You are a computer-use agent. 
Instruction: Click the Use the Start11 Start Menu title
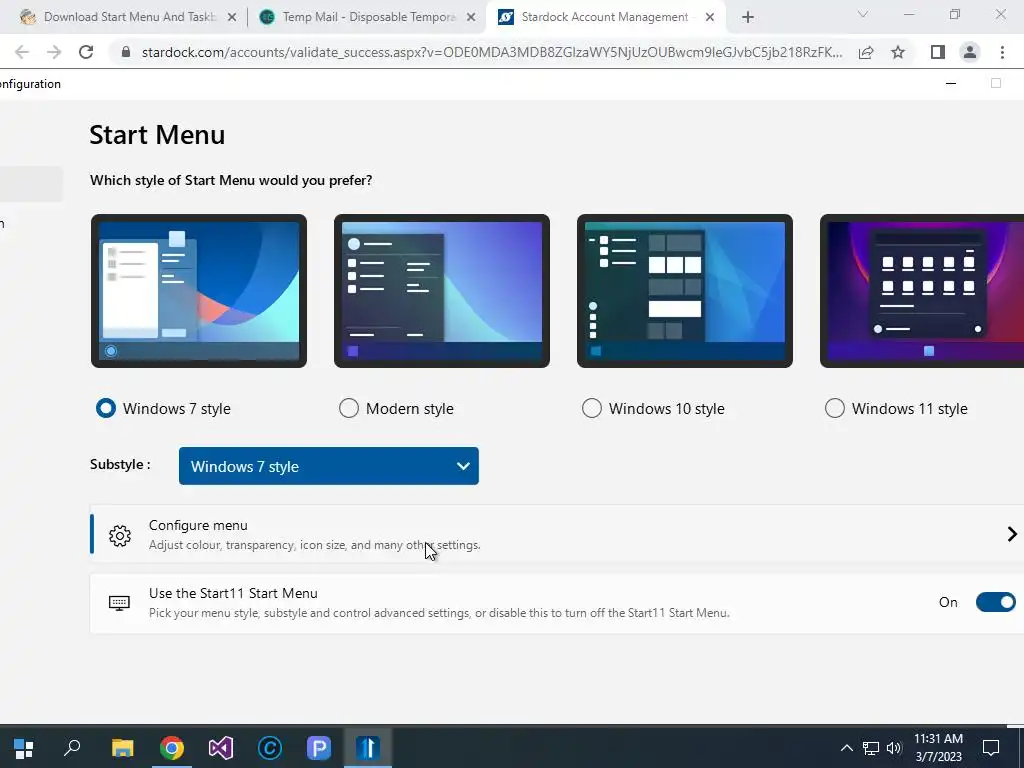tap(233, 593)
